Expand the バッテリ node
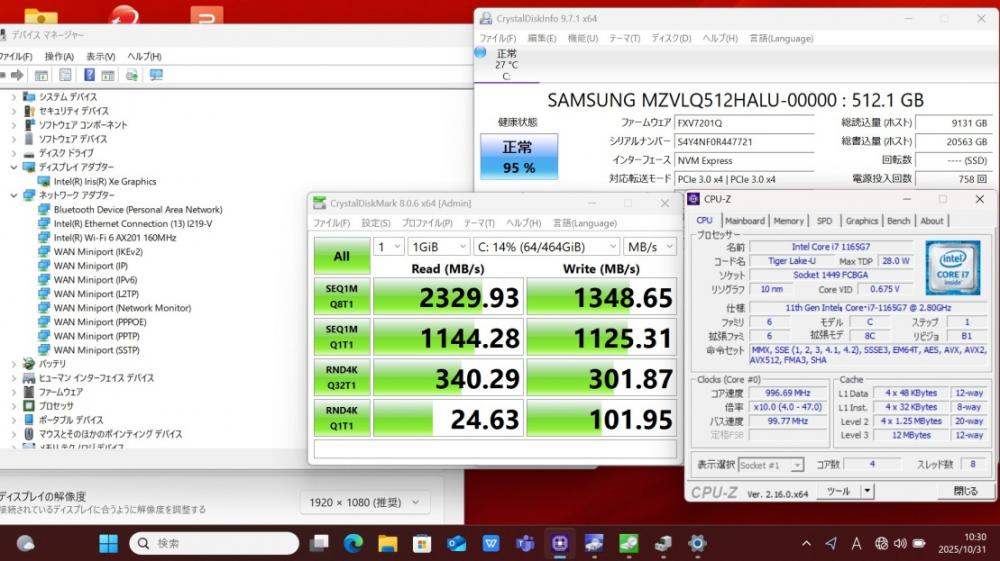The width and height of the screenshot is (1000, 561). pyautogui.click(x=13, y=363)
